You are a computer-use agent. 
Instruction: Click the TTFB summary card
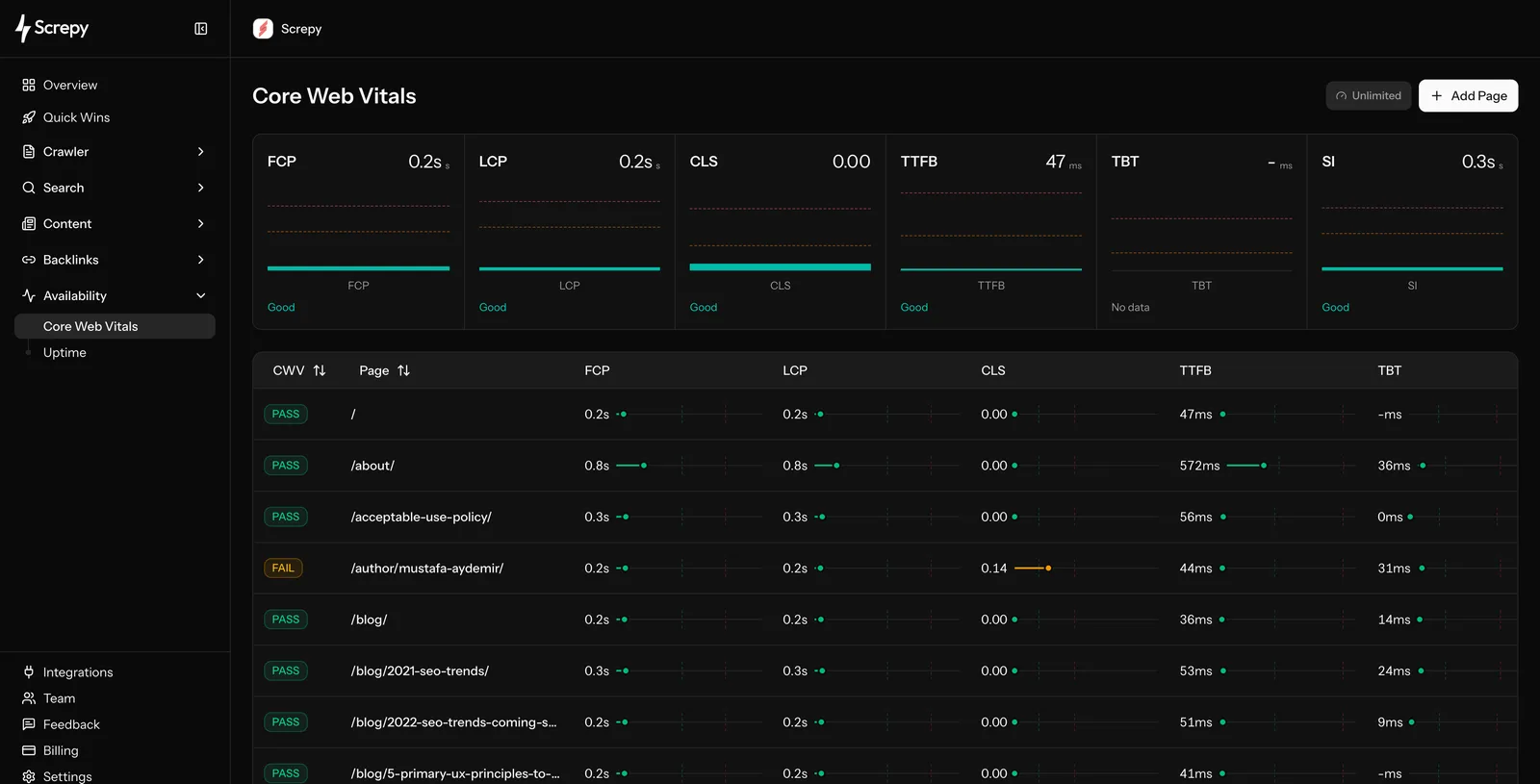tap(990, 232)
